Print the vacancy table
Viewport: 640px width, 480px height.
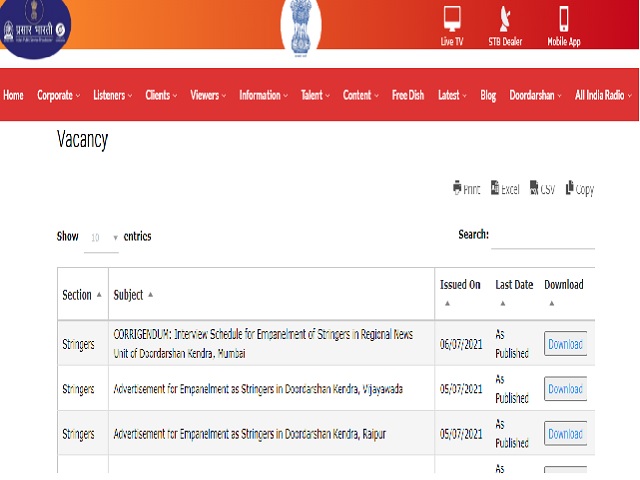pos(467,188)
